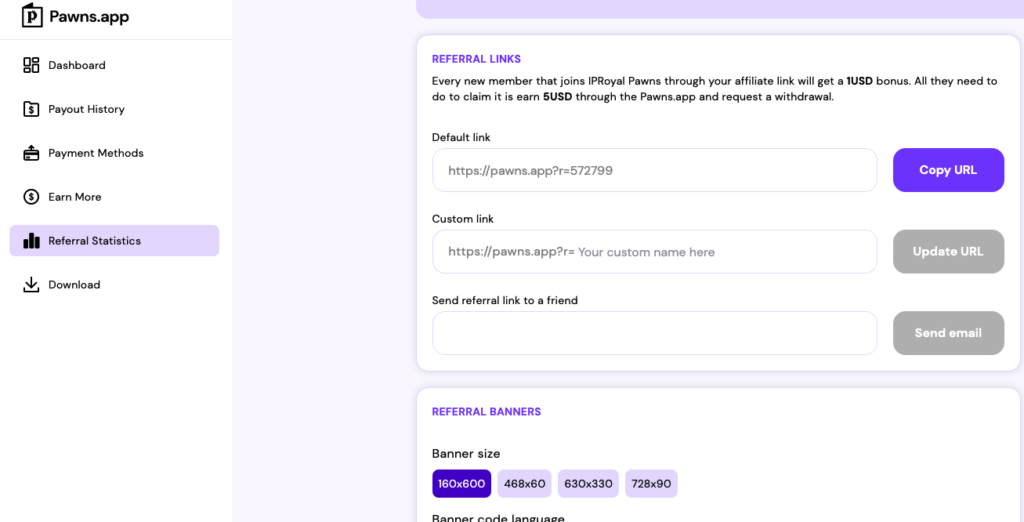Click the Payout History dollar document icon
This screenshot has height=522, width=1024.
point(31,109)
